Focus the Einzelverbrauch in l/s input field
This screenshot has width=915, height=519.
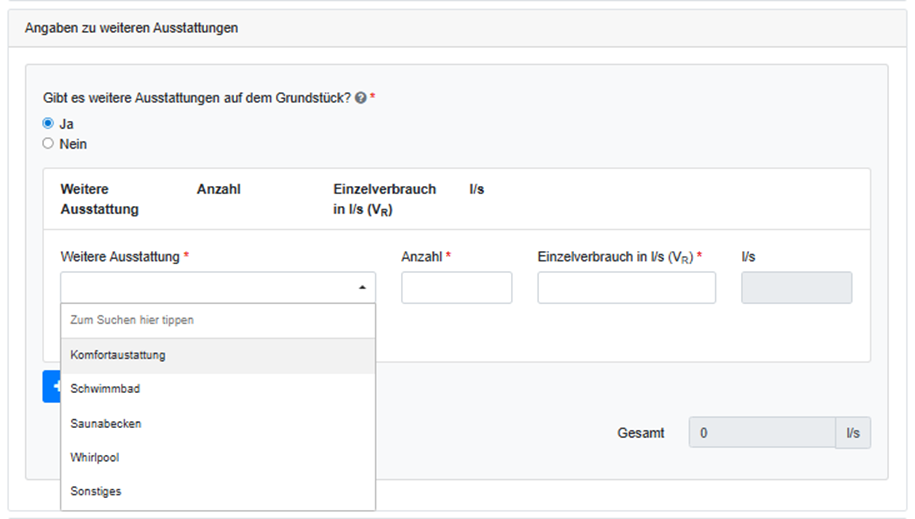pyautogui.click(x=626, y=288)
